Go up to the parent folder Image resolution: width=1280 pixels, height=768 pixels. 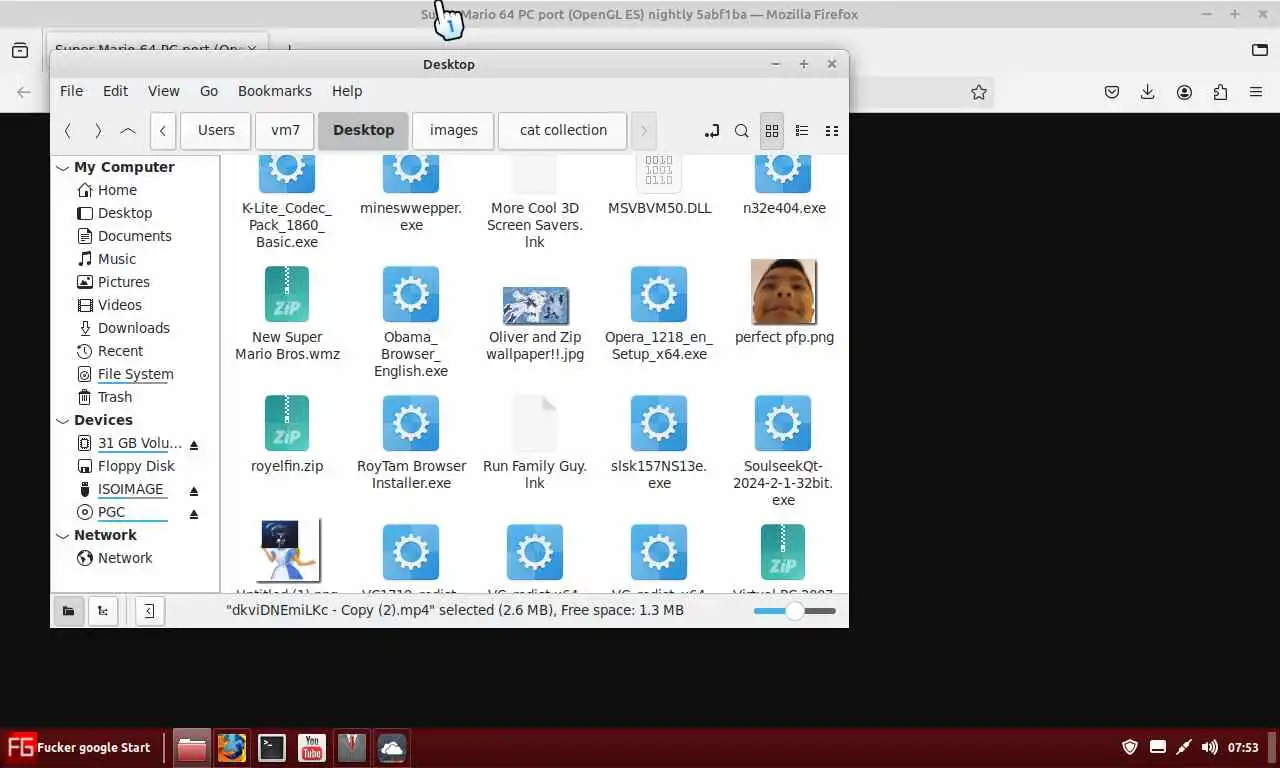click(127, 131)
